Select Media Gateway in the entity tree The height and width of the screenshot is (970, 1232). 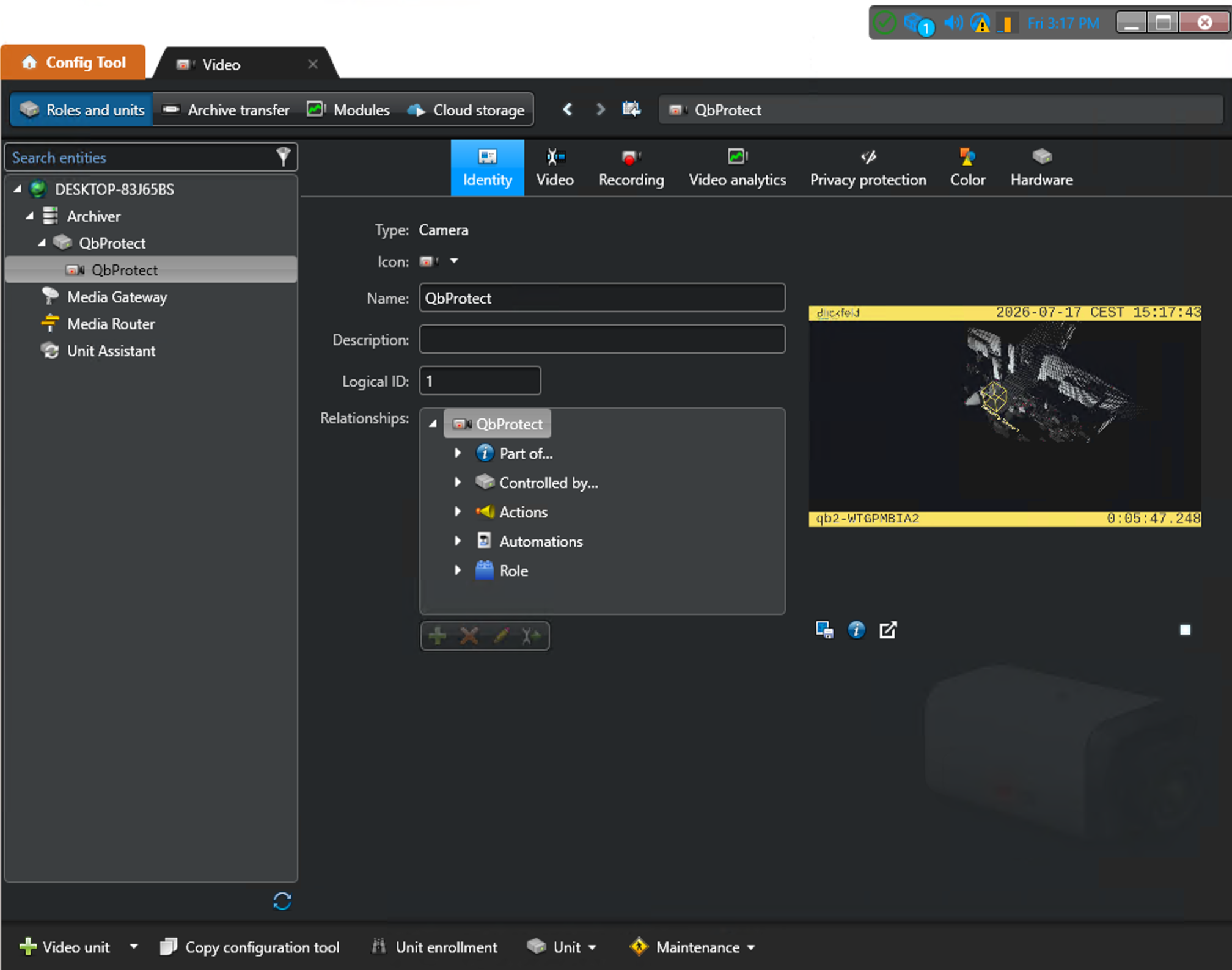pos(117,297)
